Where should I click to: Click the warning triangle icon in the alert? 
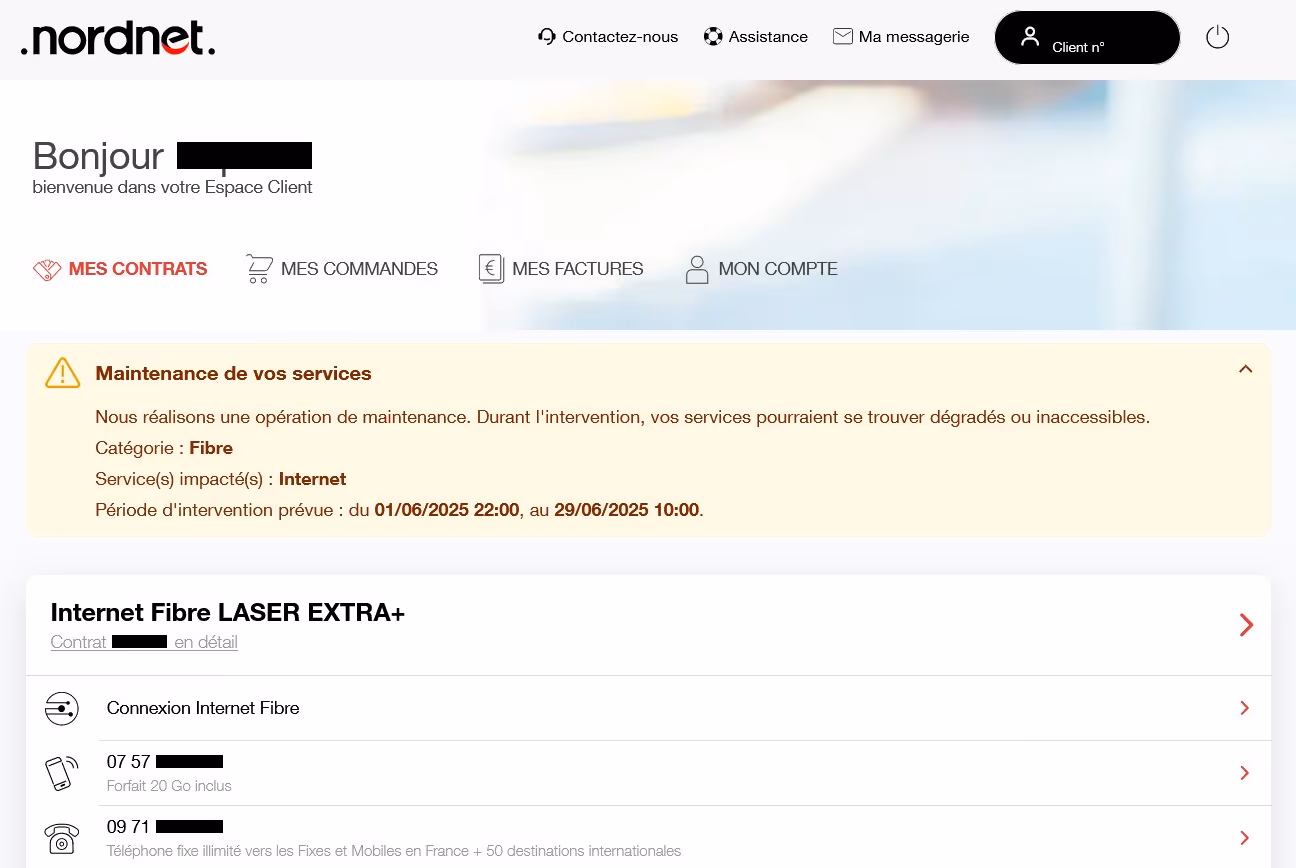(62, 372)
